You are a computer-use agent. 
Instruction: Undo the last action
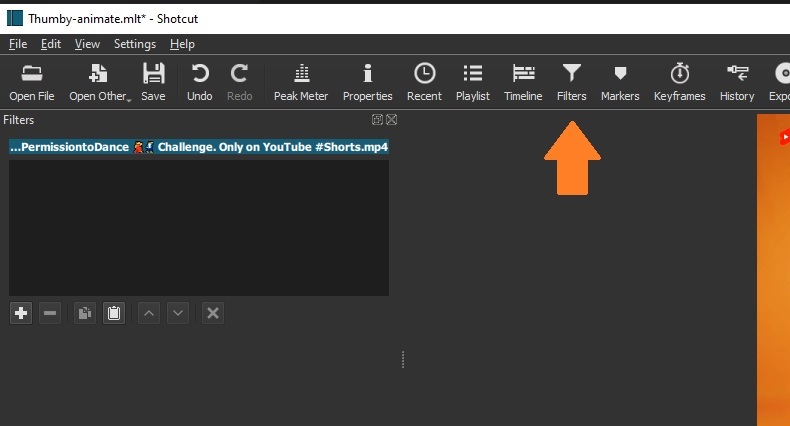point(200,82)
